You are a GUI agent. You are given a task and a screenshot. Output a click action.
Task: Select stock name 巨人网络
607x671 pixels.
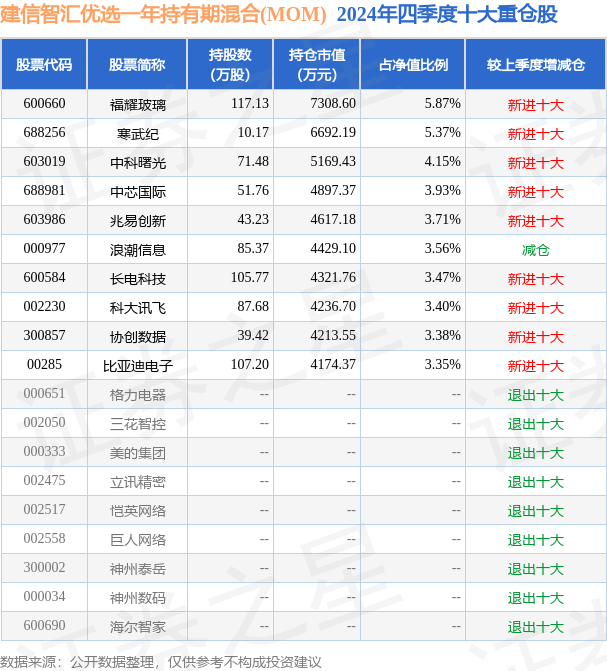pos(137,540)
